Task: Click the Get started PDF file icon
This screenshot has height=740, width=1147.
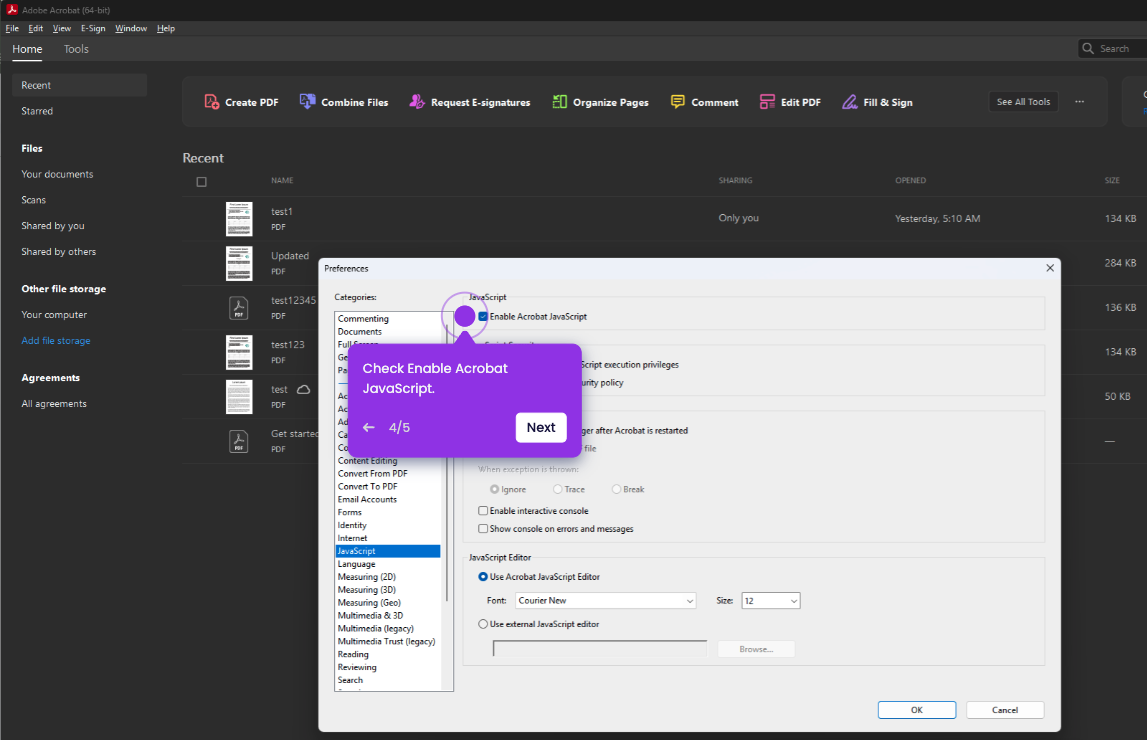Action: (x=238, y=441)
